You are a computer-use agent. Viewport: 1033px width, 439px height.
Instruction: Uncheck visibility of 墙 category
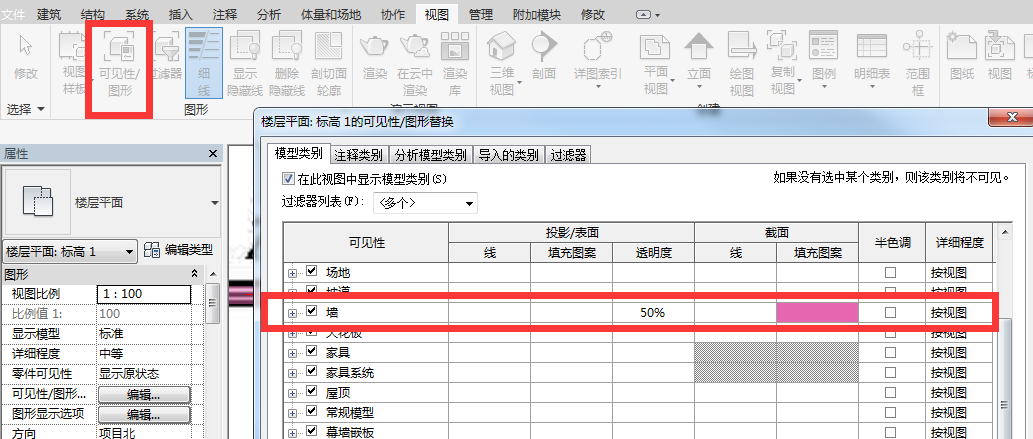[x=312, y=312]
